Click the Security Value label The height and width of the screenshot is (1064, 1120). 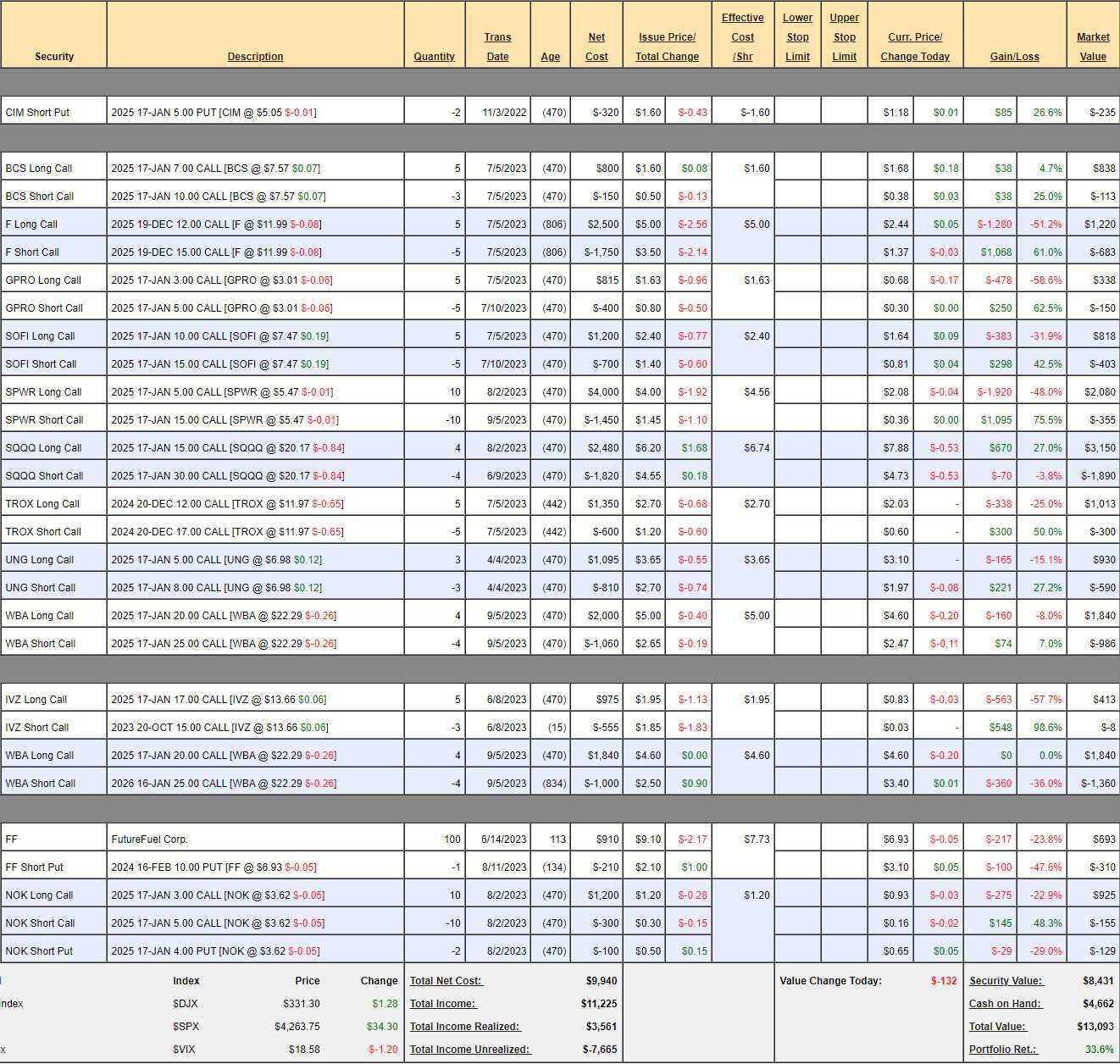[x=1006, y=981]
